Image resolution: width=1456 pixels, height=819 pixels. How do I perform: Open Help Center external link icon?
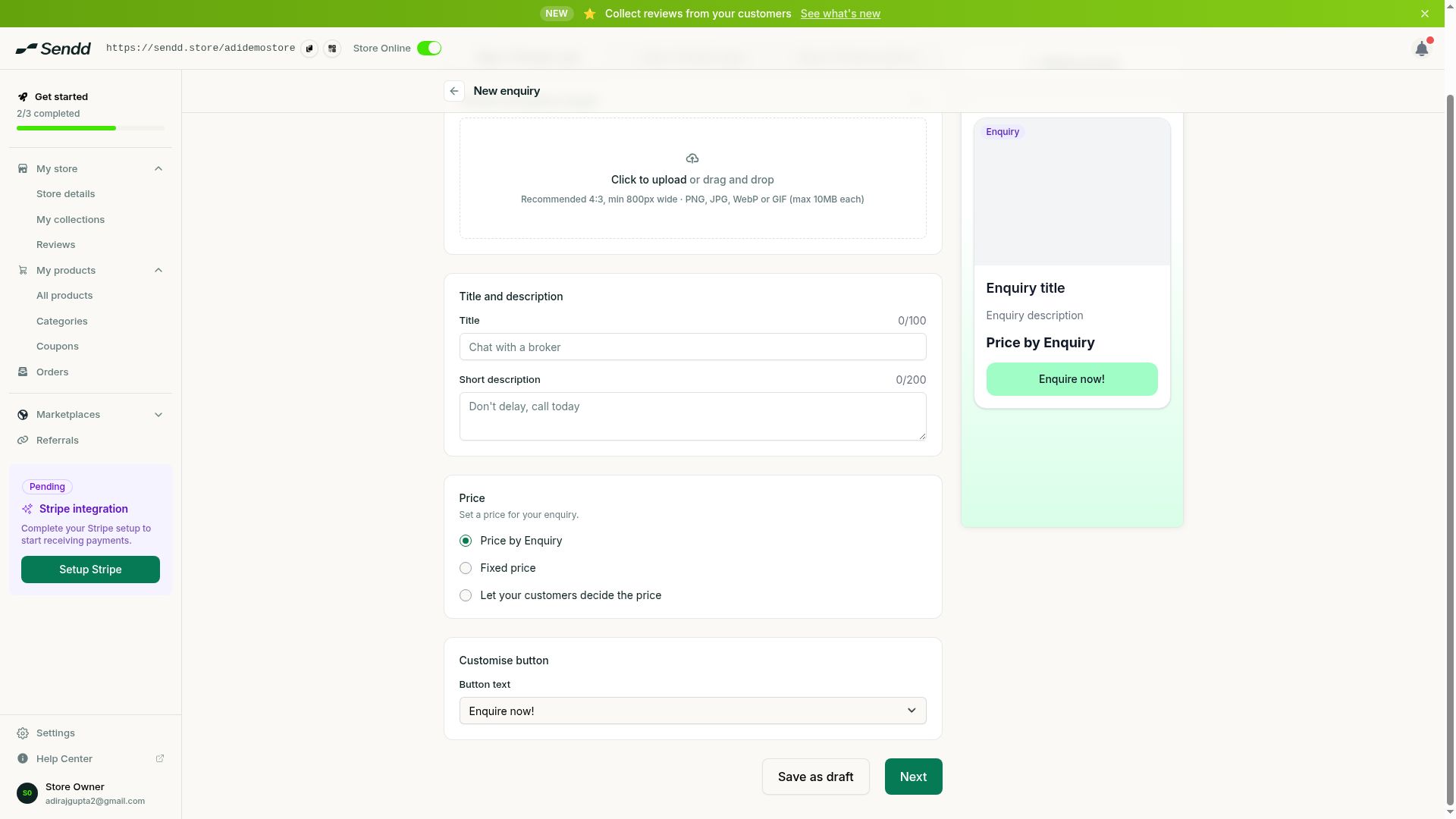pos(160,758)
